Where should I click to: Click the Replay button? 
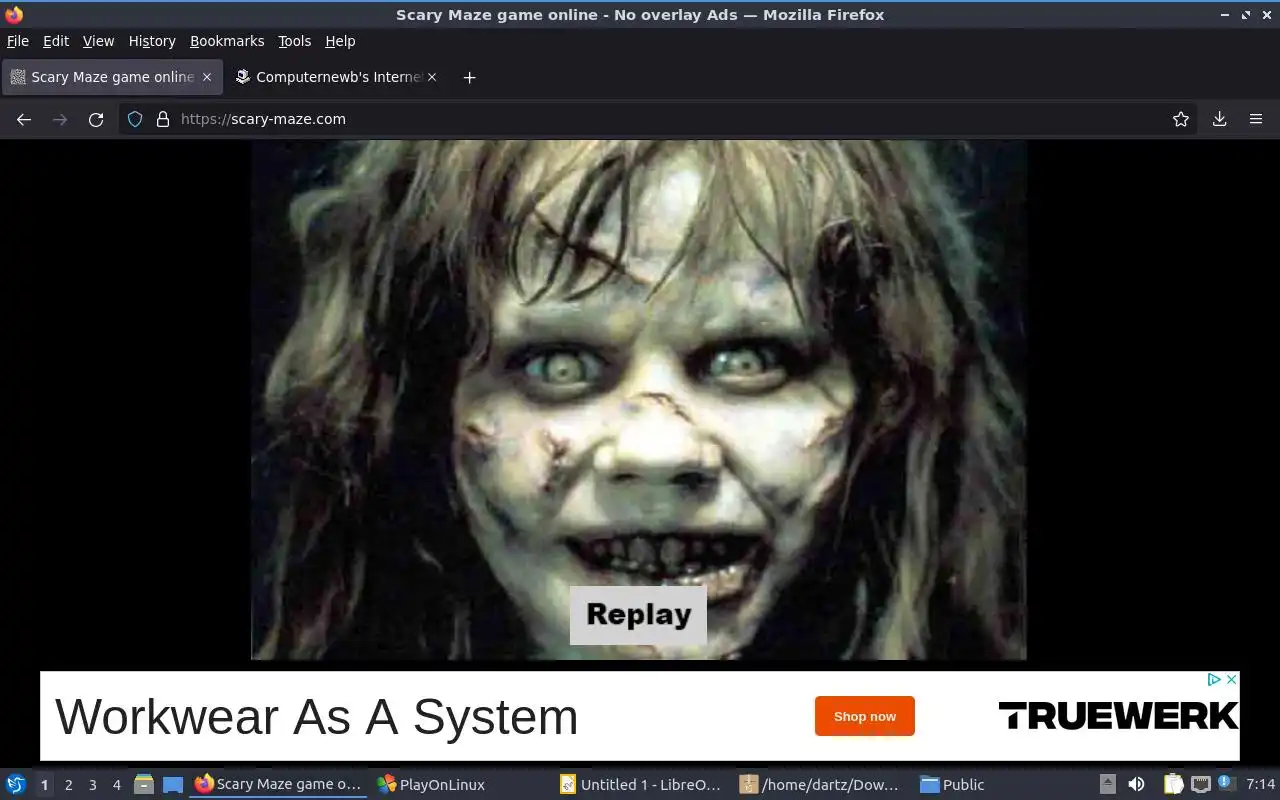tap(638, 614)
